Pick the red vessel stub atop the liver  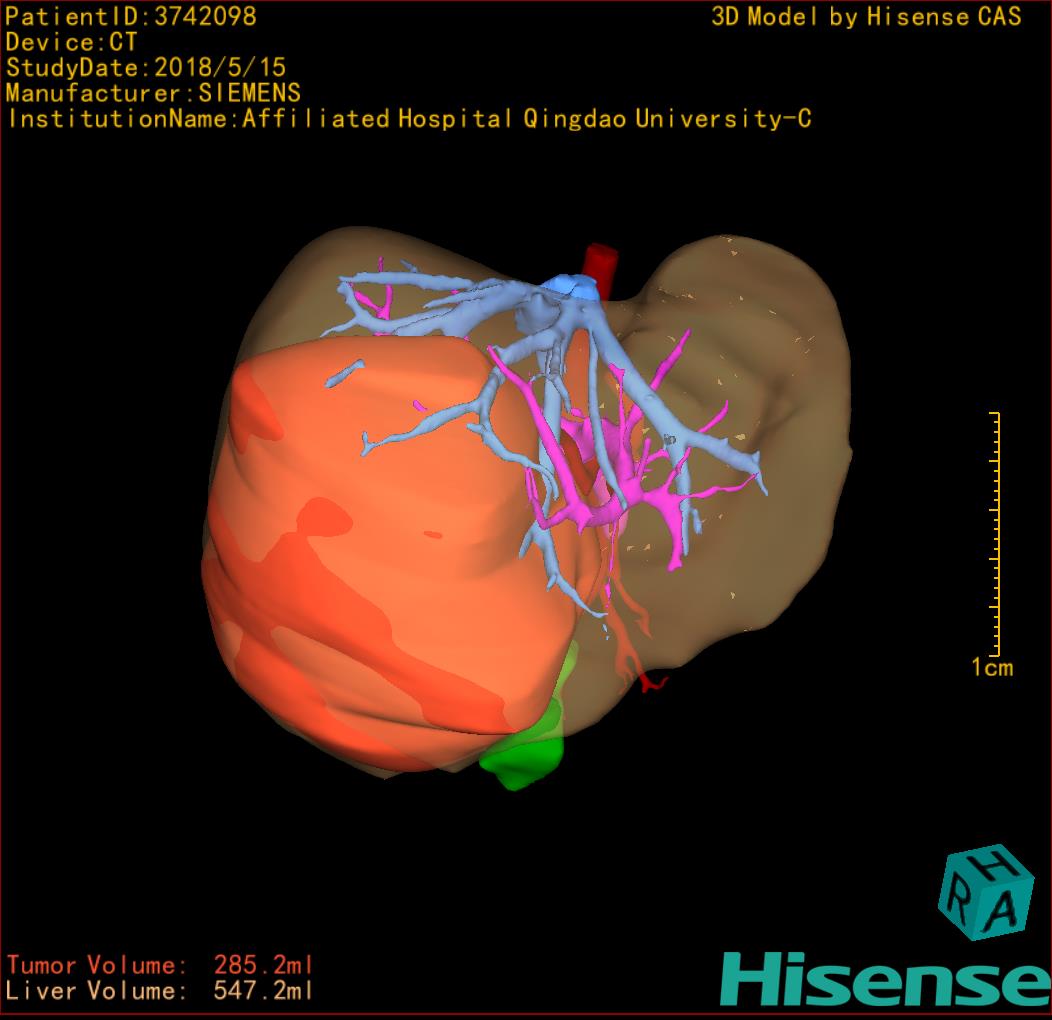(x=602, y=263)
